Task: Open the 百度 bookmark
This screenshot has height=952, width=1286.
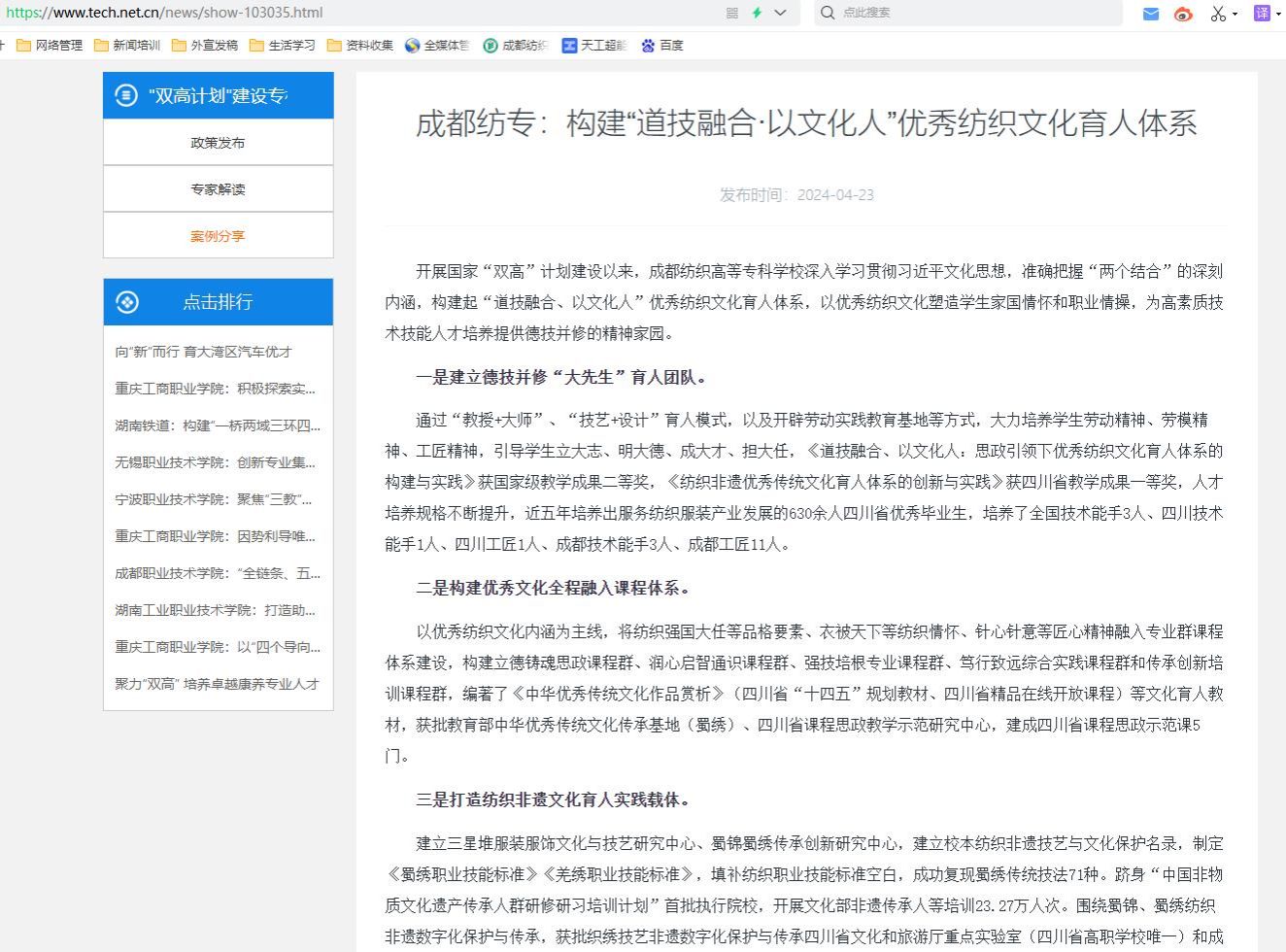Action: [x=662, y=46]
